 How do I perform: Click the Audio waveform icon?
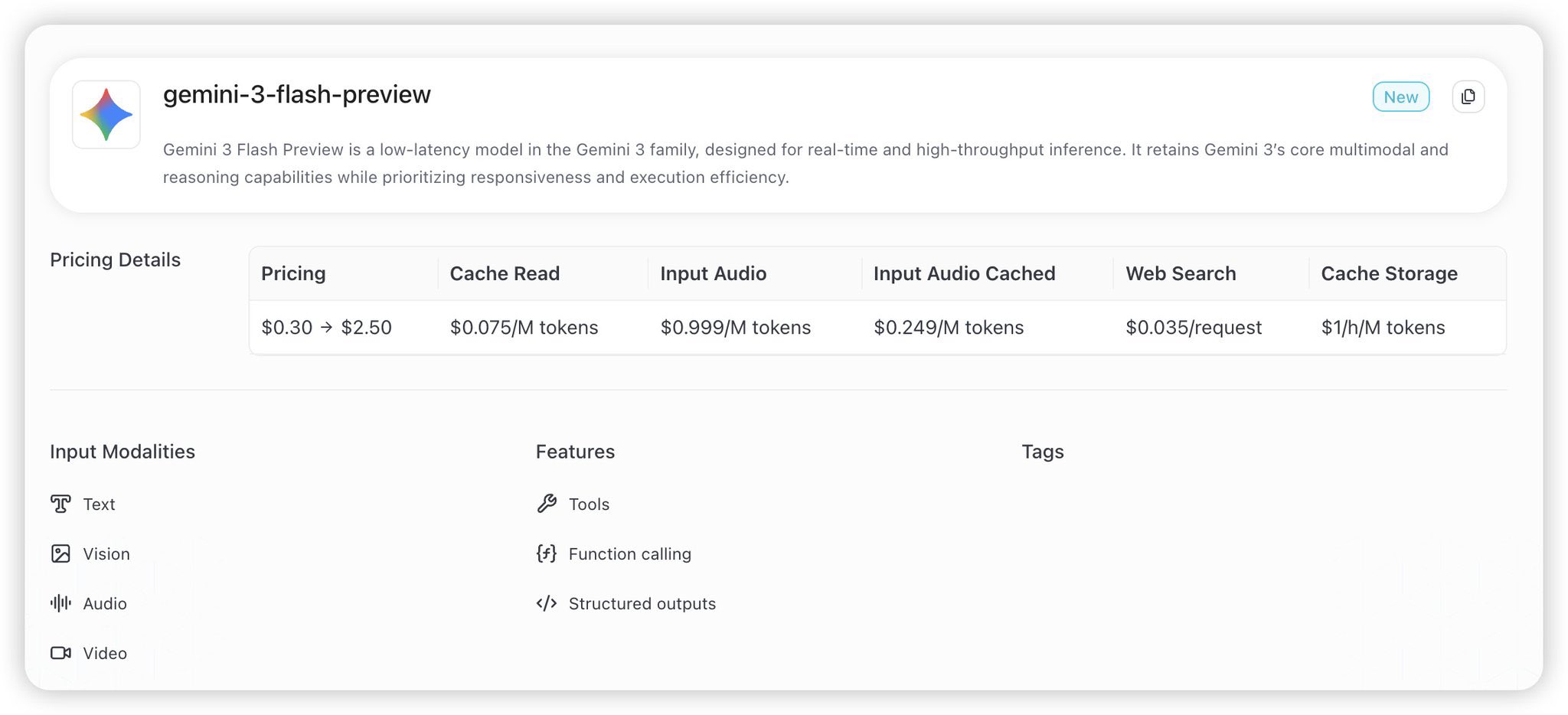(x=60, y=603)
